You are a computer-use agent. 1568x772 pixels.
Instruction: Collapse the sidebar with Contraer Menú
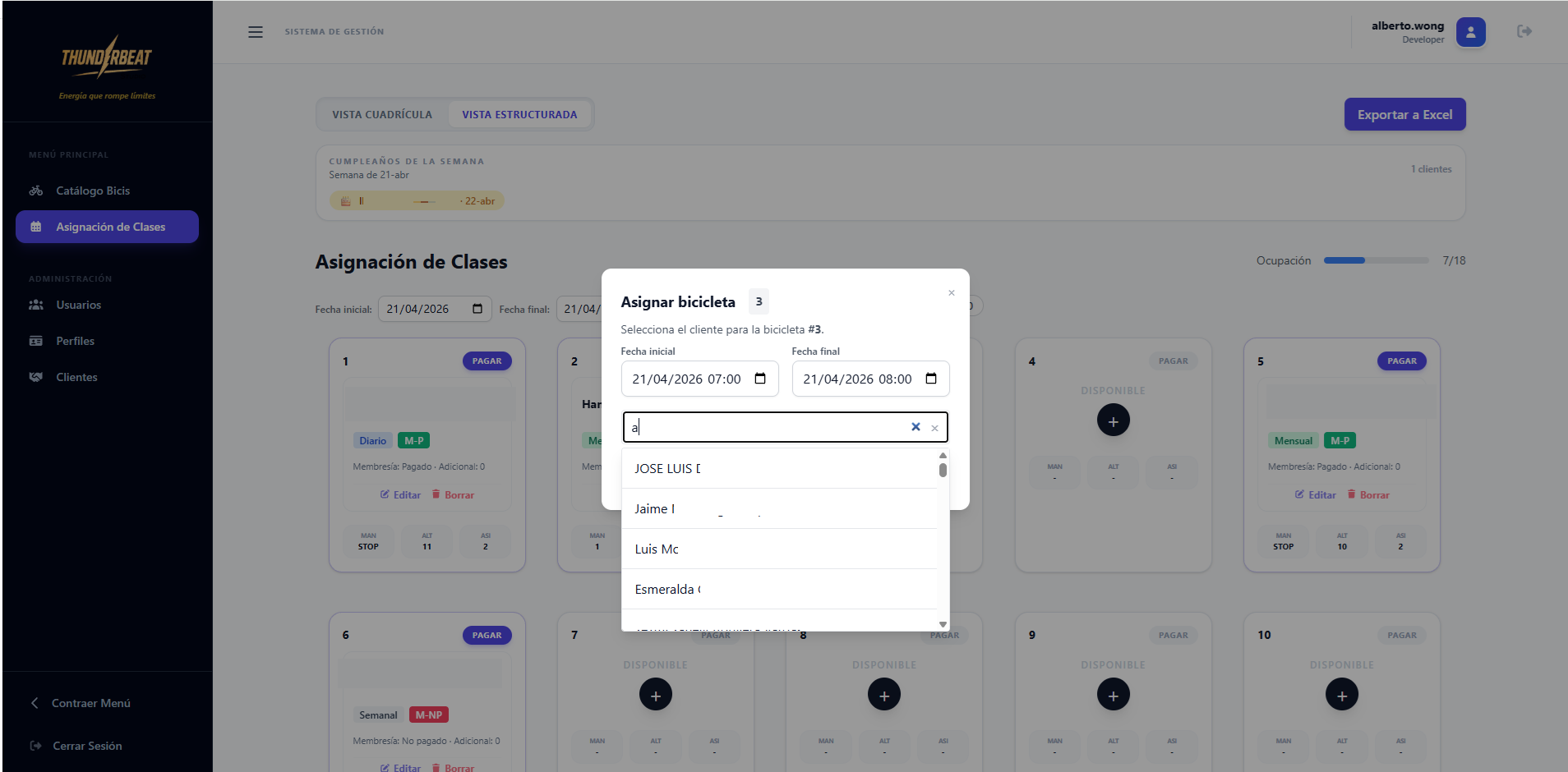81,703
